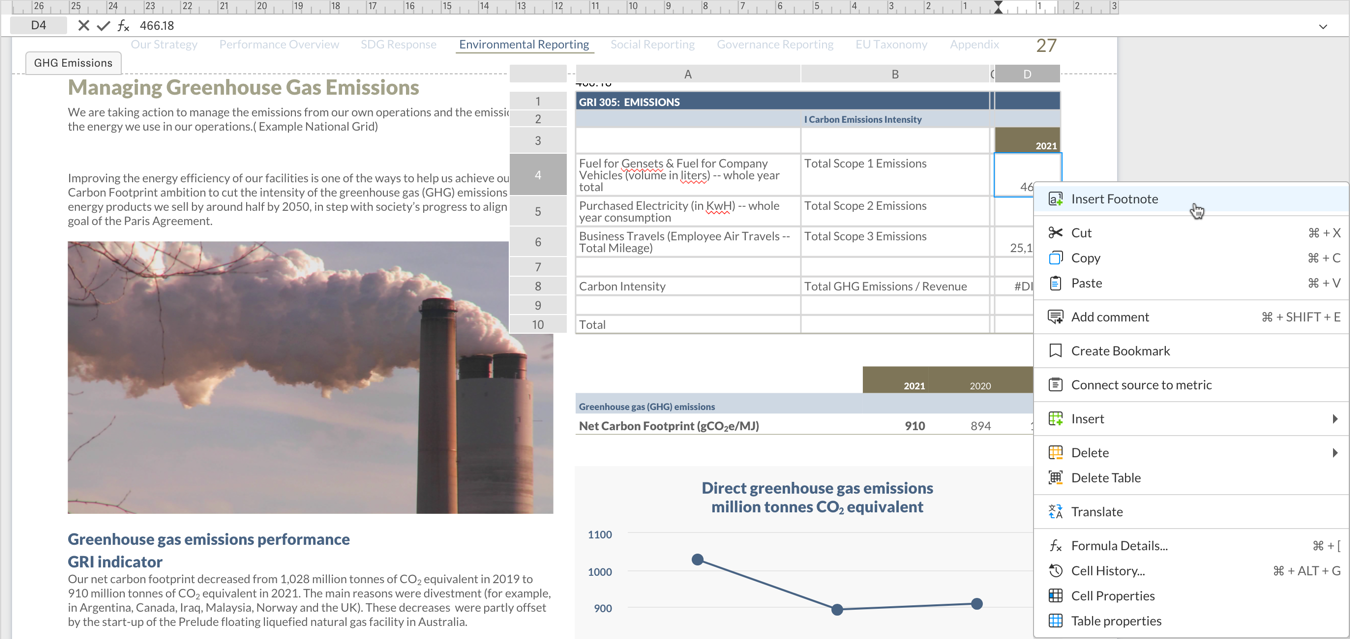Click the Insert table icon
Viewport: 1350px width, 639px height.
point(1055,419)
